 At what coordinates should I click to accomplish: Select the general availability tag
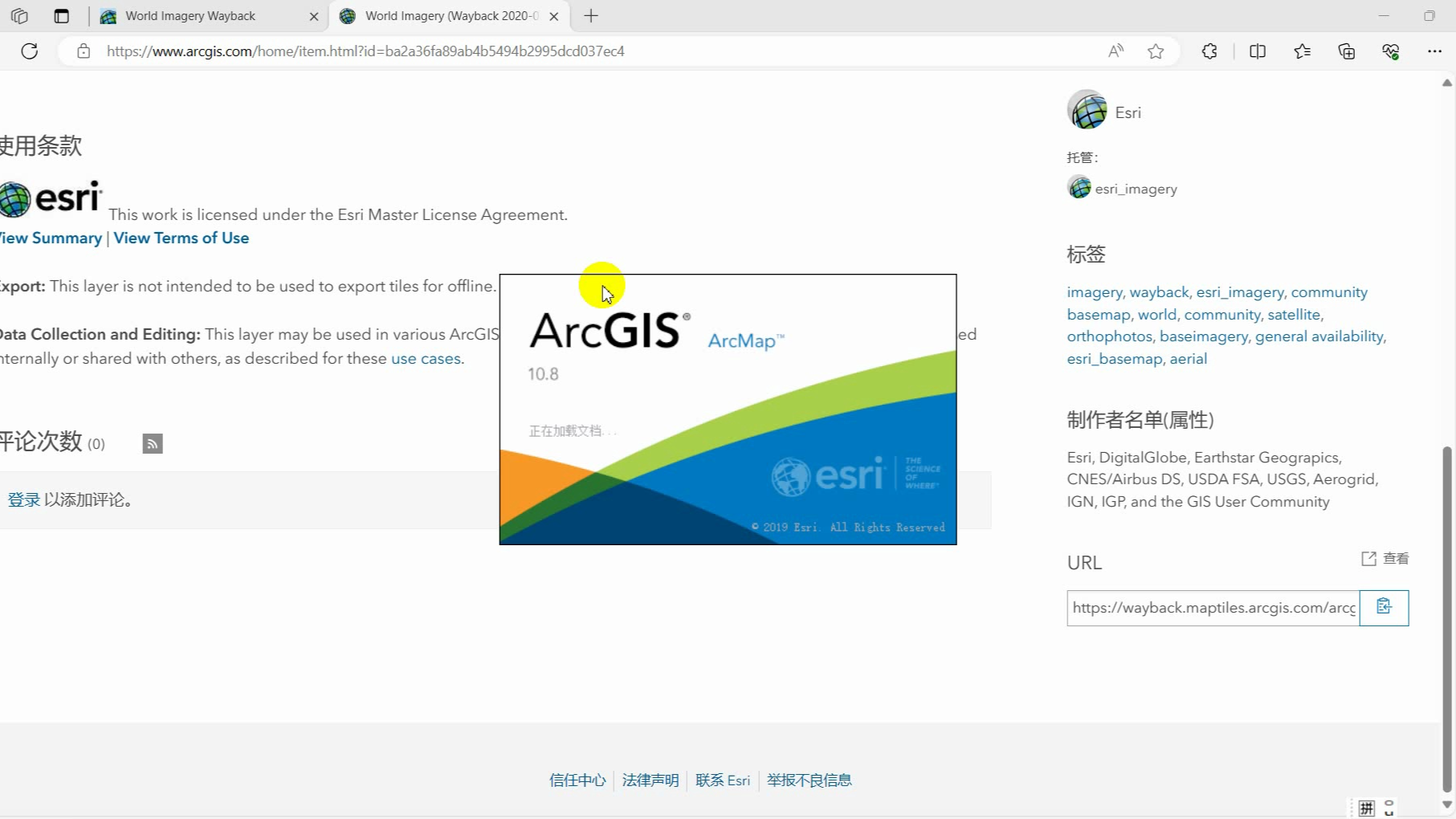tap(1319, 336)
